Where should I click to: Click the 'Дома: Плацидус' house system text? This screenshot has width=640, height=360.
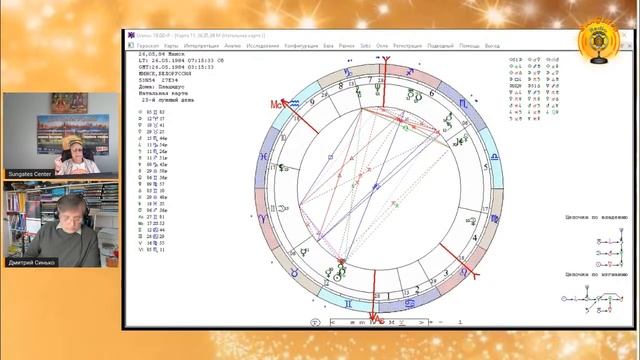click(x=162, y=87)
